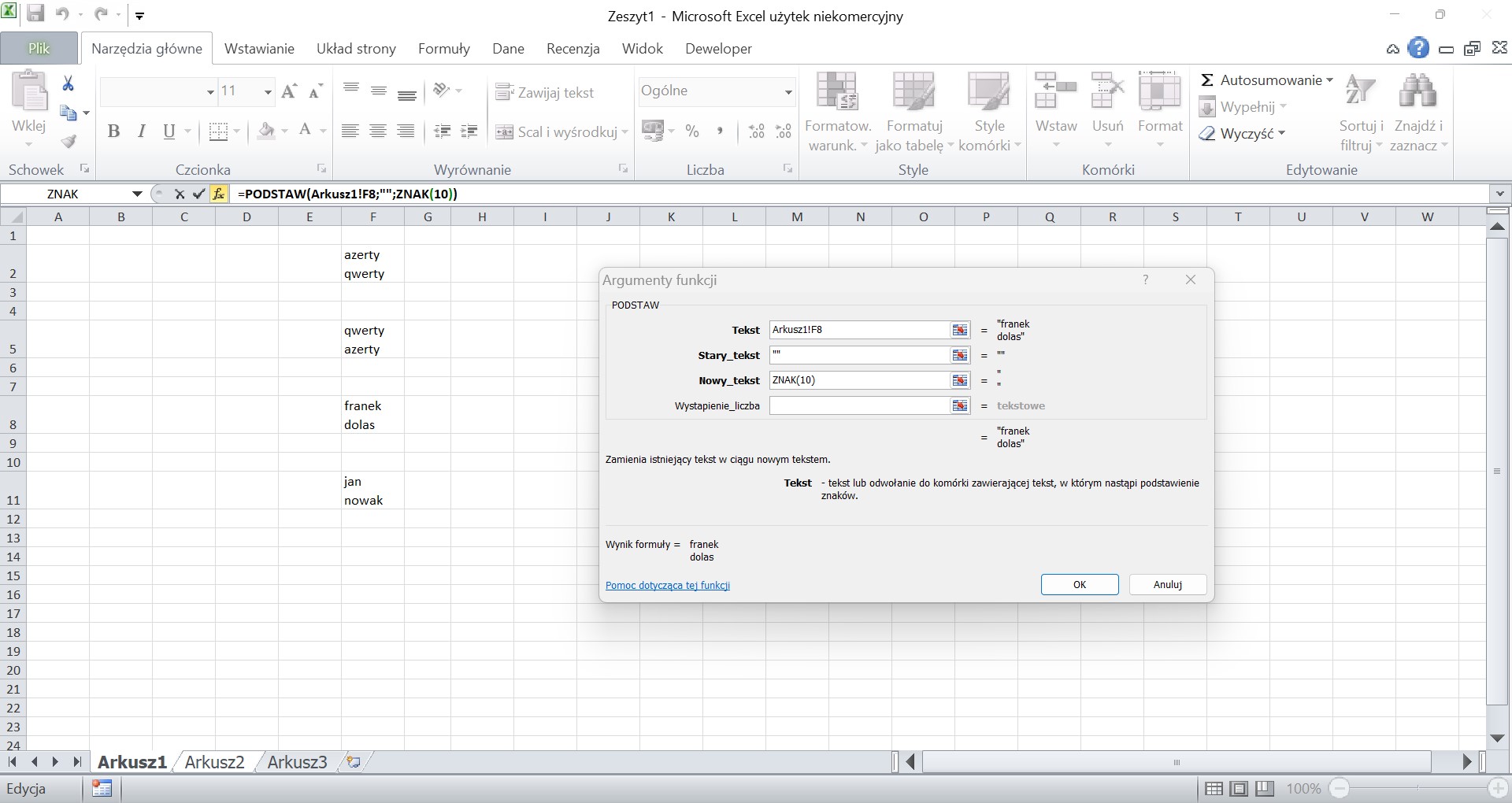Open the font size dropdown

[x=268, y=92]
